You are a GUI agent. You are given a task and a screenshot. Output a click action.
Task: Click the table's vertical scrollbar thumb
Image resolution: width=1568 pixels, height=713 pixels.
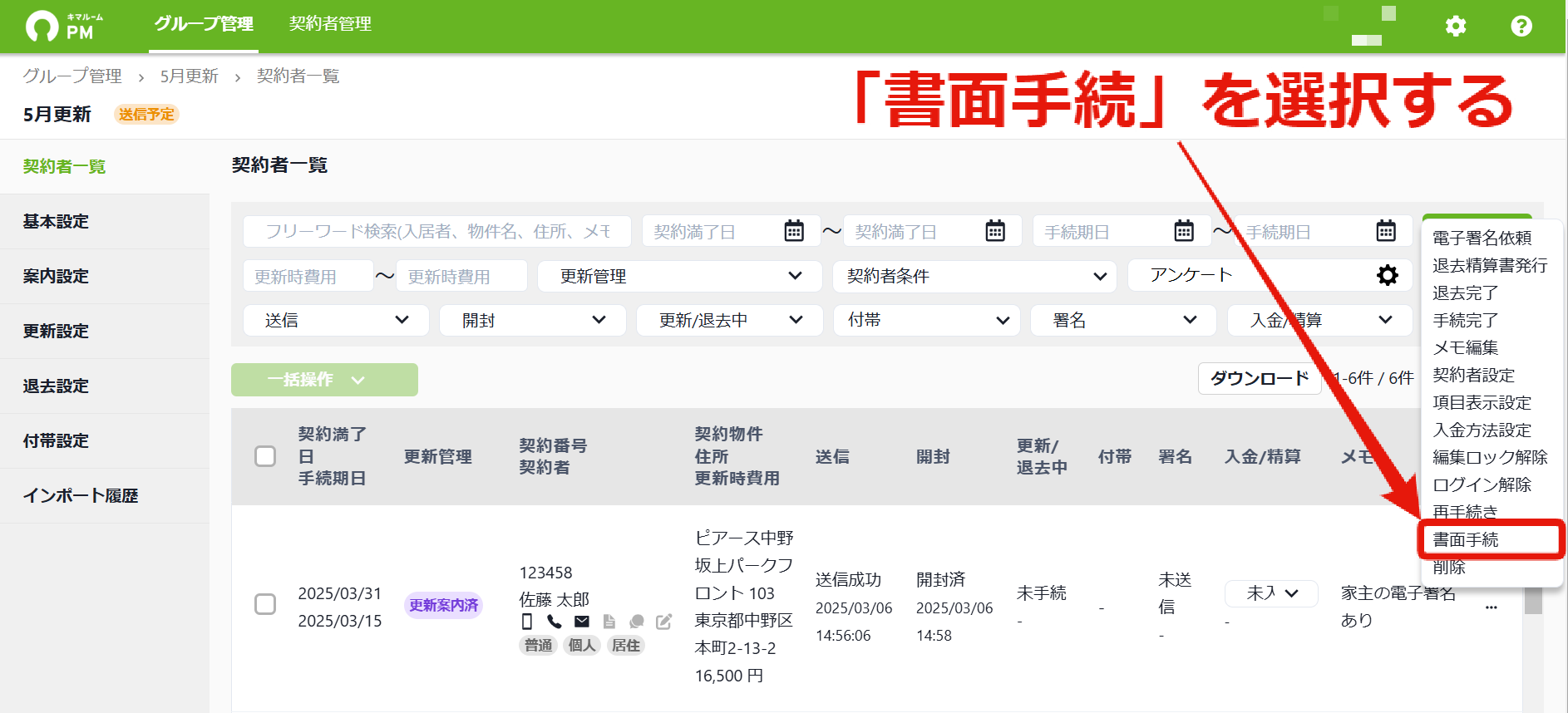point(1533,600)
